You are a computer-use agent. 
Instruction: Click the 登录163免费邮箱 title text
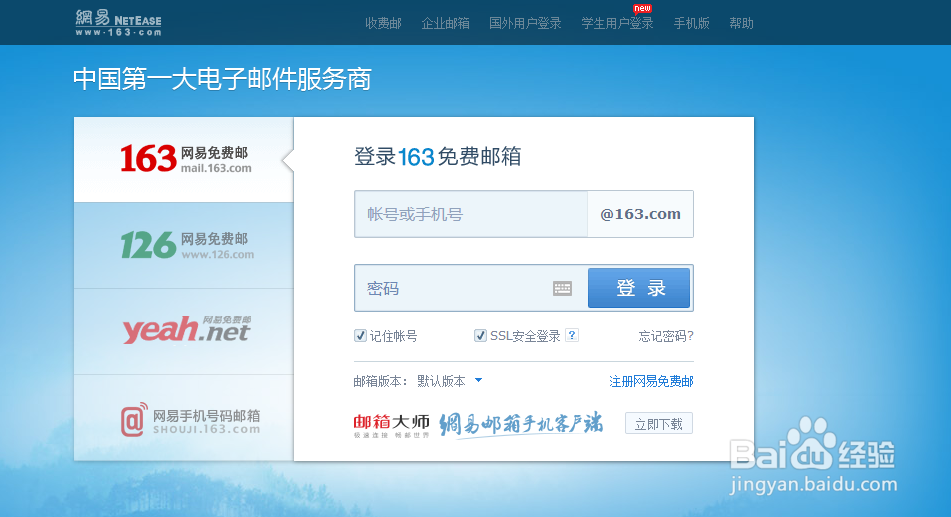(437, 157)
